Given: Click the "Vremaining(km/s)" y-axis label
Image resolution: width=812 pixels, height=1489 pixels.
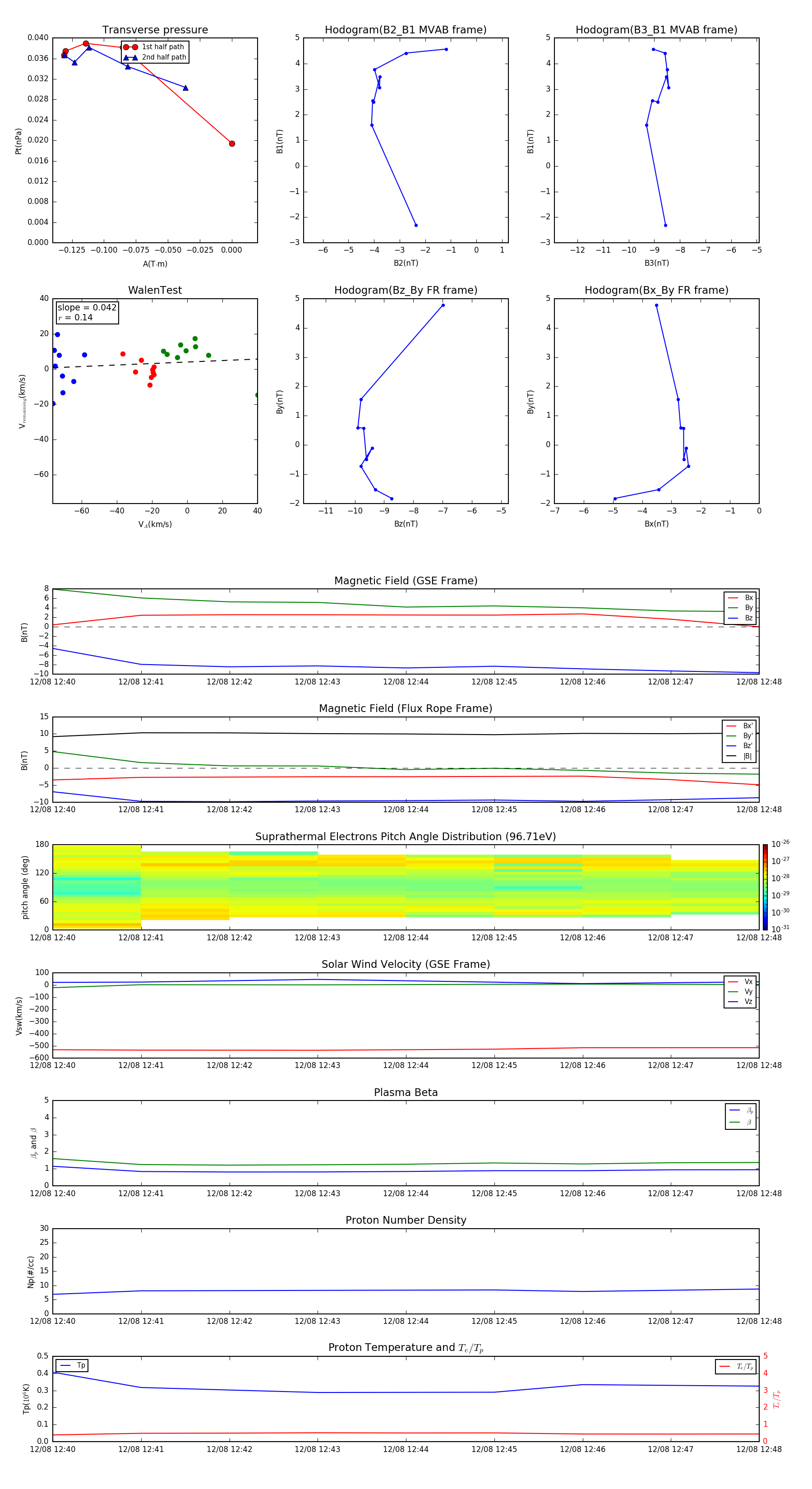Looking at the screenshot, I should click(23, 401).
